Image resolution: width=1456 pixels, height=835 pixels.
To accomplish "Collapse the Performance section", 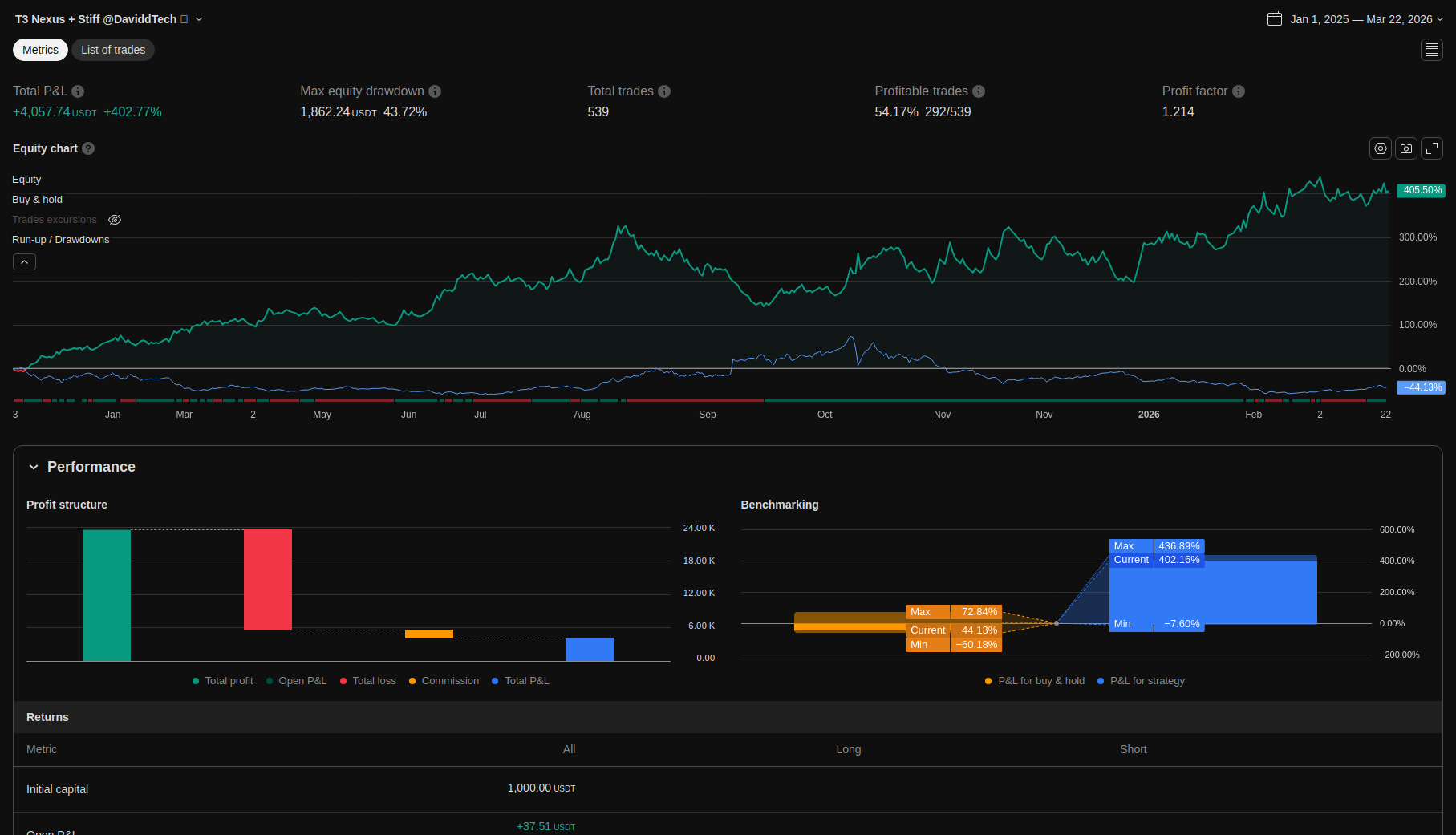I will (34, 467).
